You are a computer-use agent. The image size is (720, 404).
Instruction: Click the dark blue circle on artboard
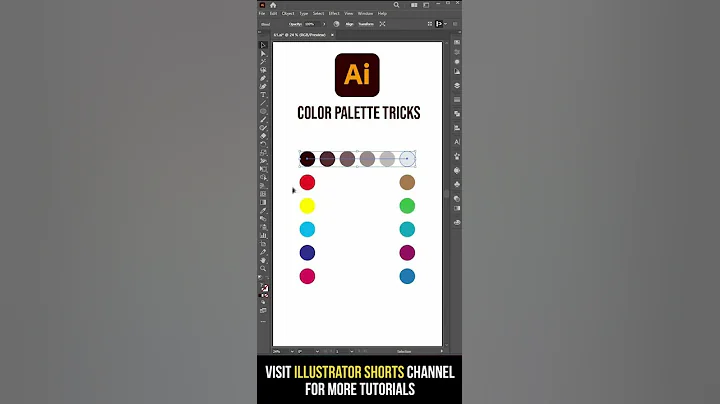(x=307, y=252)
